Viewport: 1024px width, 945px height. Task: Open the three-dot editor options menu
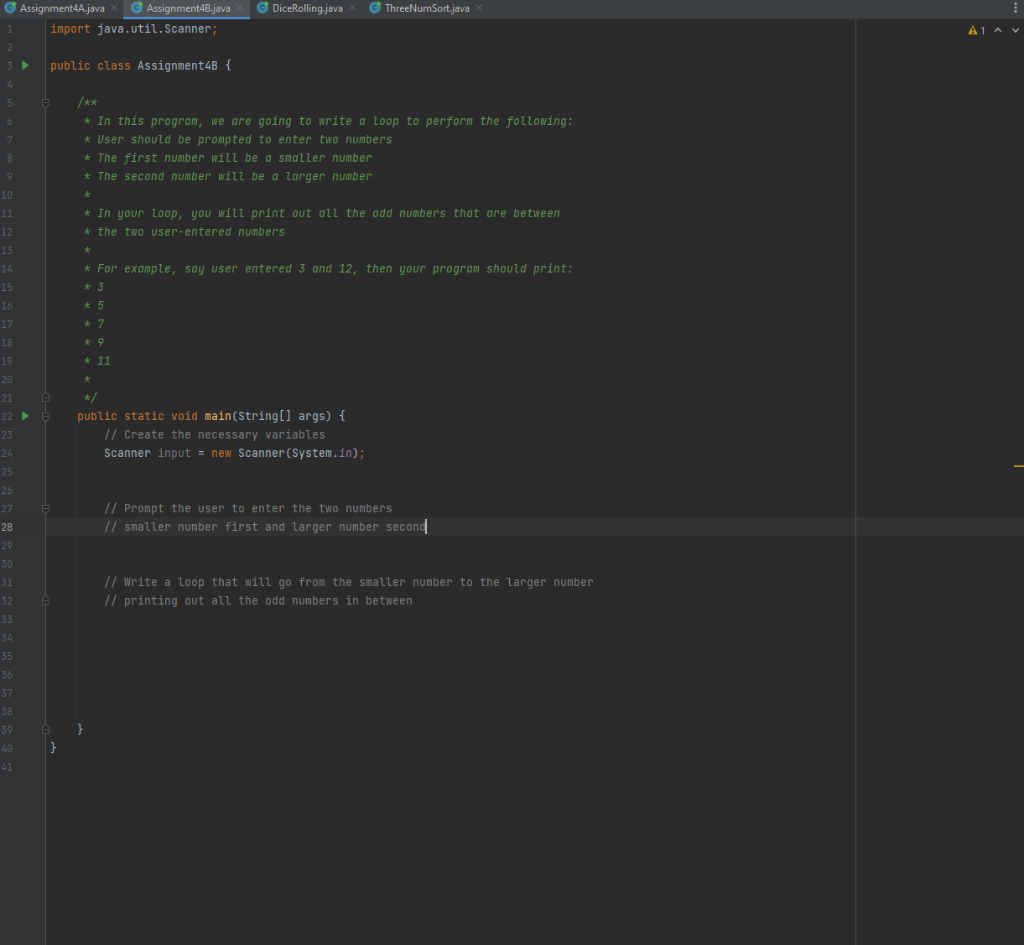(x=1015, y=8)
